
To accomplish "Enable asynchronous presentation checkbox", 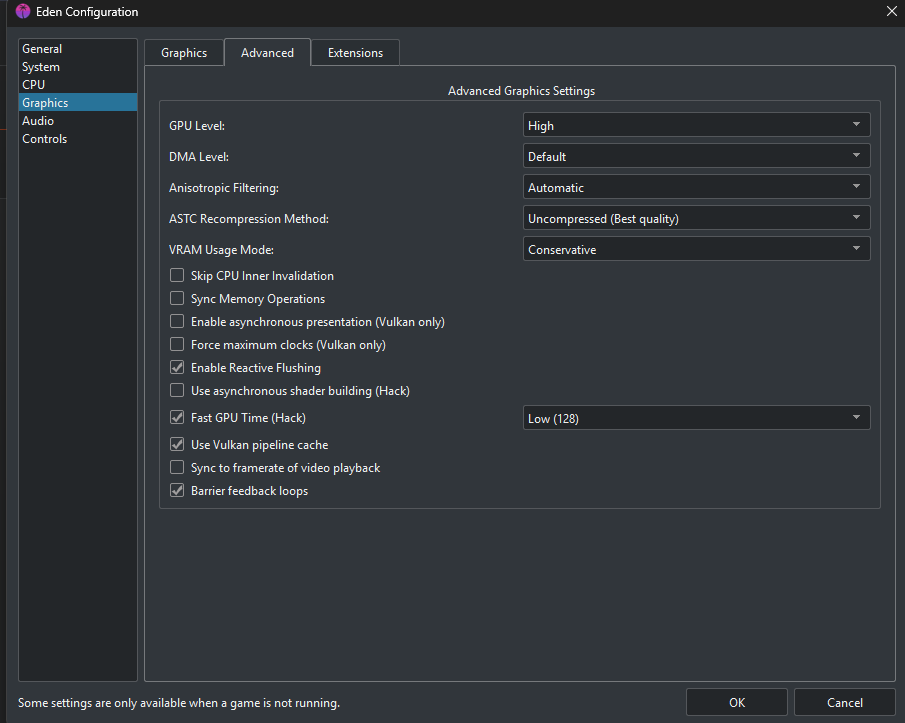I will pyautogui.click(x=177, y=321).
